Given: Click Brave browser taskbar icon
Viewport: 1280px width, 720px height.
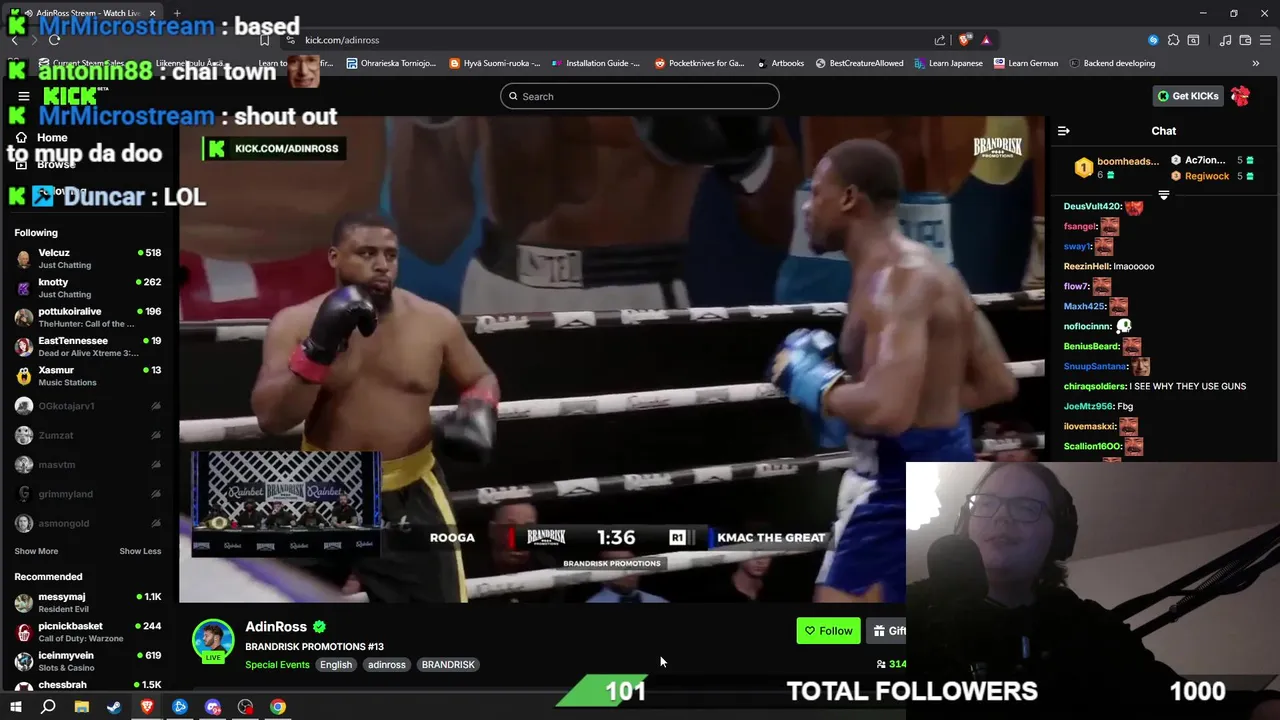Looking at the screenshot, I should (x=147, y=707).
